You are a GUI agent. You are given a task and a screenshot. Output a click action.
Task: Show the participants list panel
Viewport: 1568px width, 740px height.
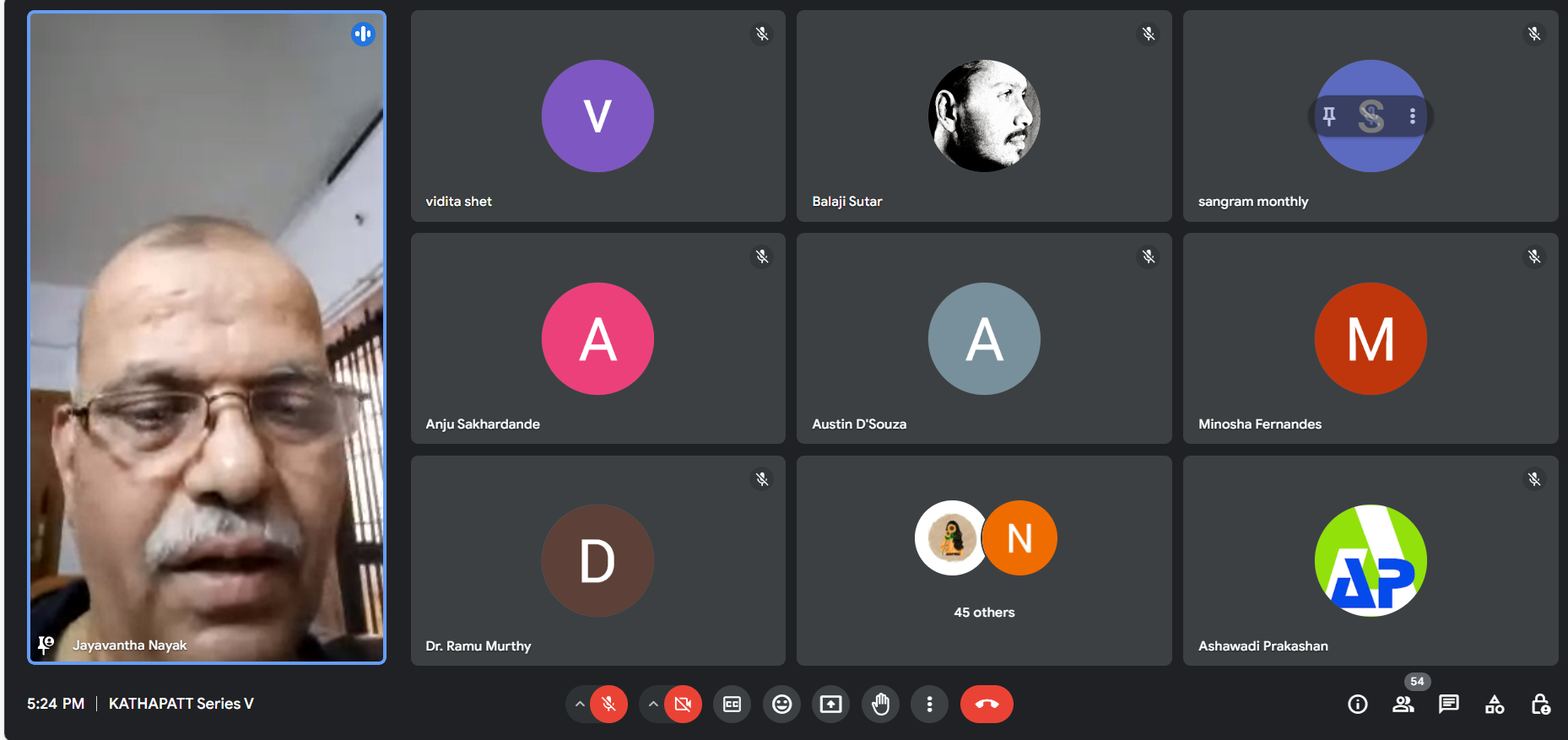(1403, 704)
